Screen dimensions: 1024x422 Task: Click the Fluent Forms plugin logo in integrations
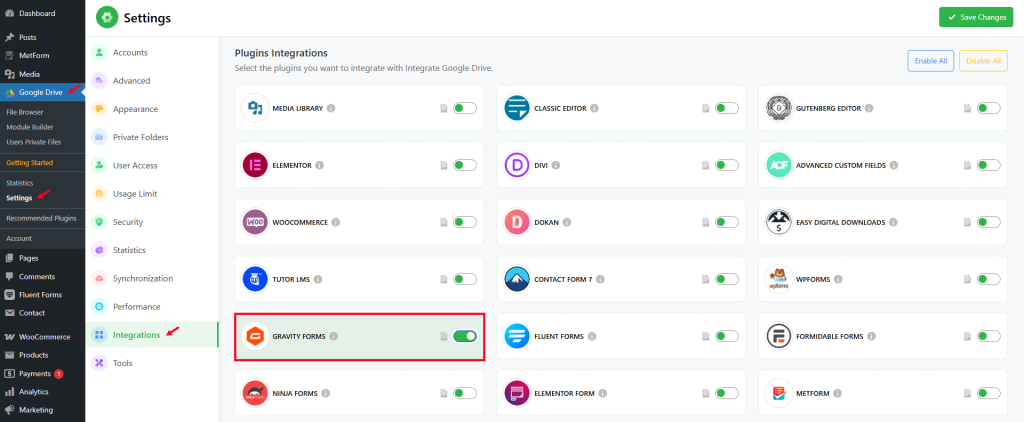pyautogui.click(x=517, y=336)
